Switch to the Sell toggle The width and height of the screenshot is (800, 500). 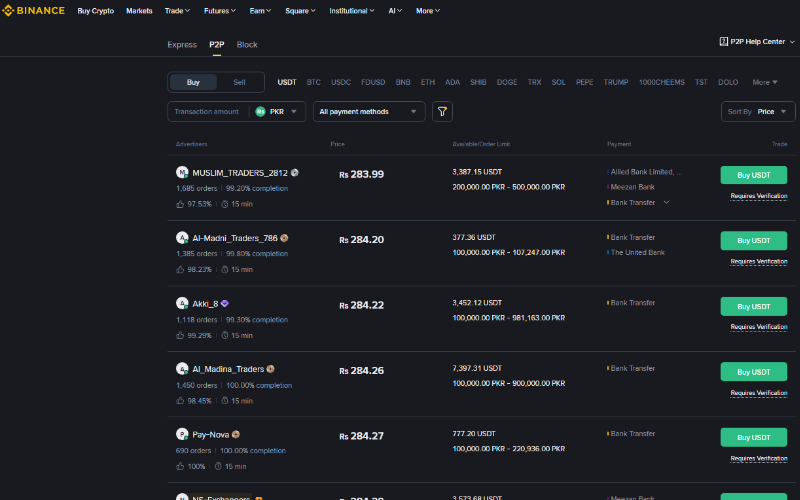(239, 82)
